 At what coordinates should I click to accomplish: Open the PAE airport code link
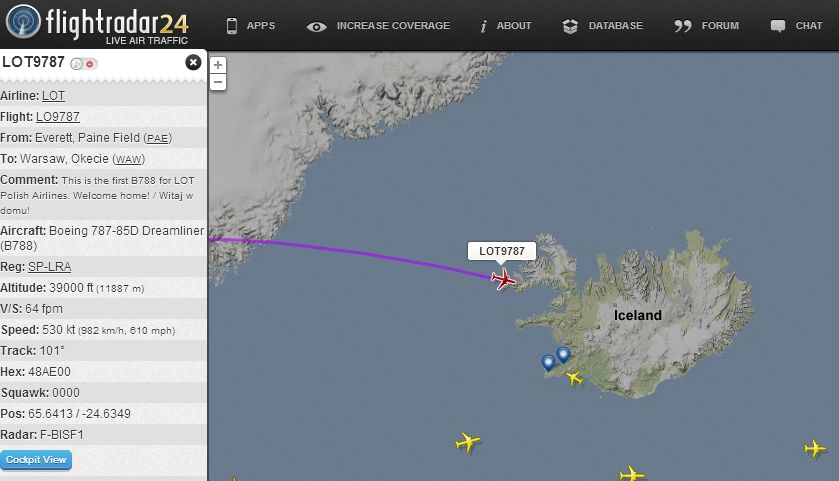(157, 138)
